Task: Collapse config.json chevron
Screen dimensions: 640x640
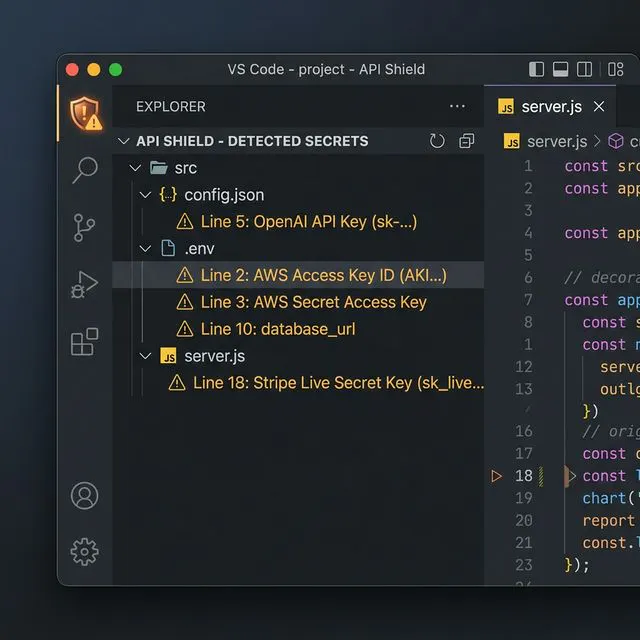Action: click(145, 195)
